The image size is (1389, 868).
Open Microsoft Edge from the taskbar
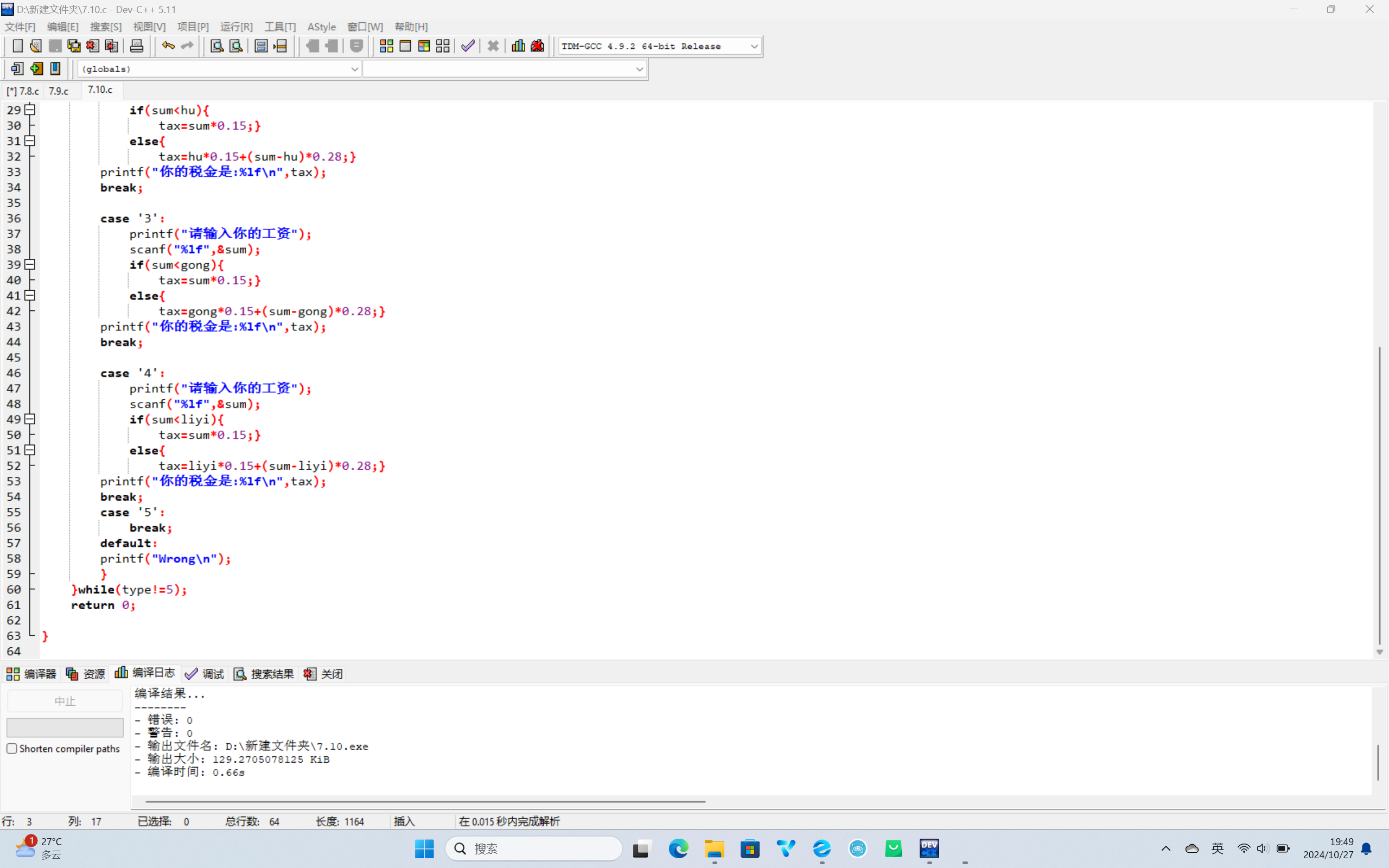(678, 848)
